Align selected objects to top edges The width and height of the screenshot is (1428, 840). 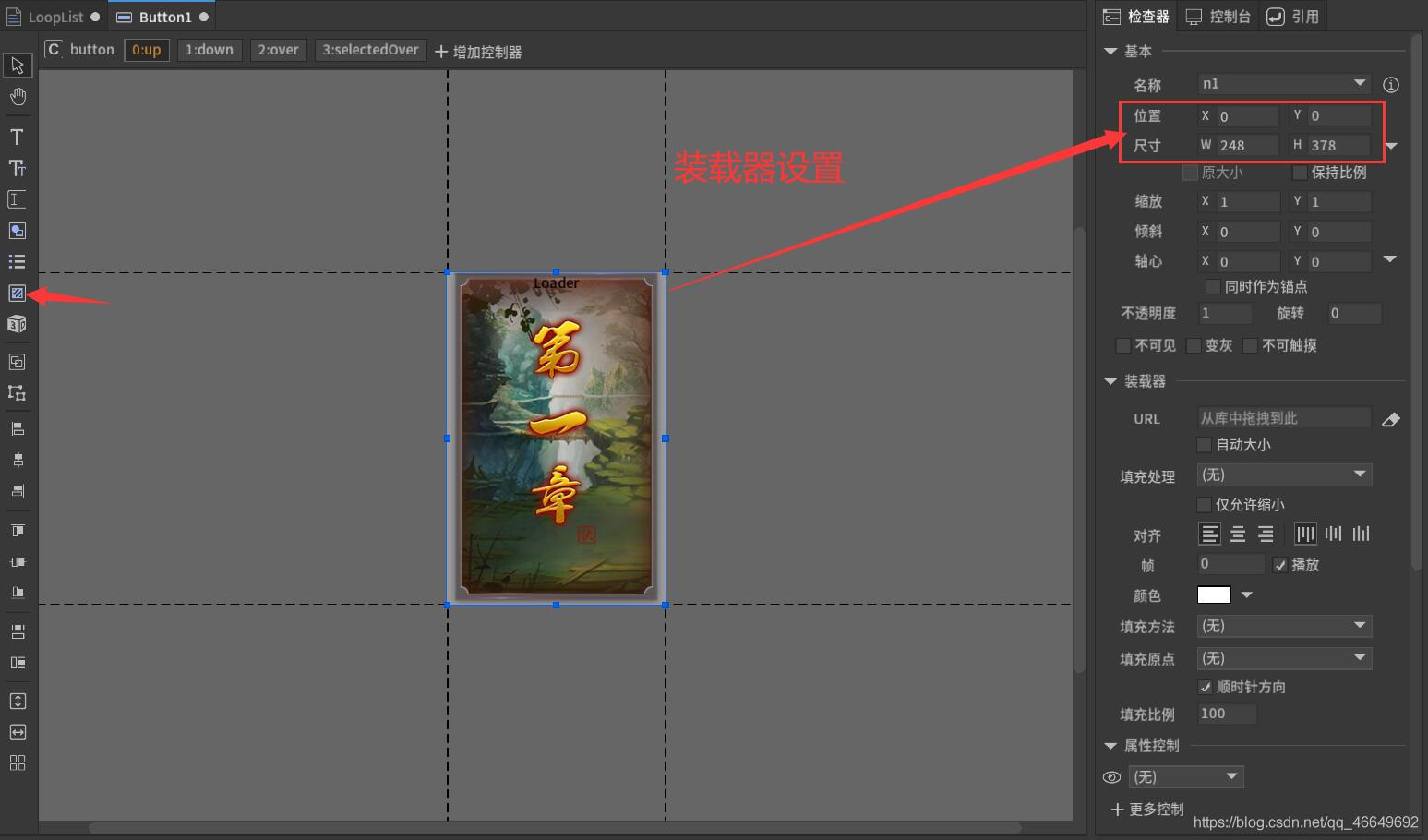tap(17, 531)
